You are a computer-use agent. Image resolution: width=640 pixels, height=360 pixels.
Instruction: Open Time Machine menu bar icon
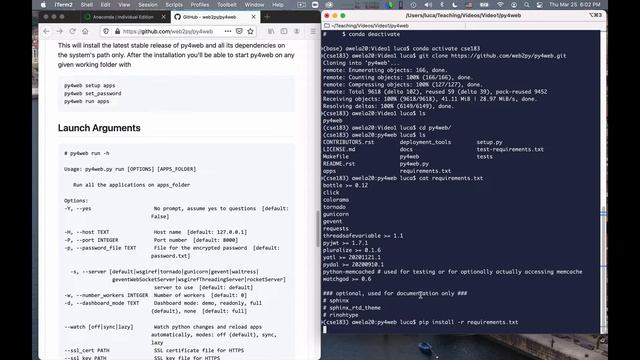pos(413,5)
